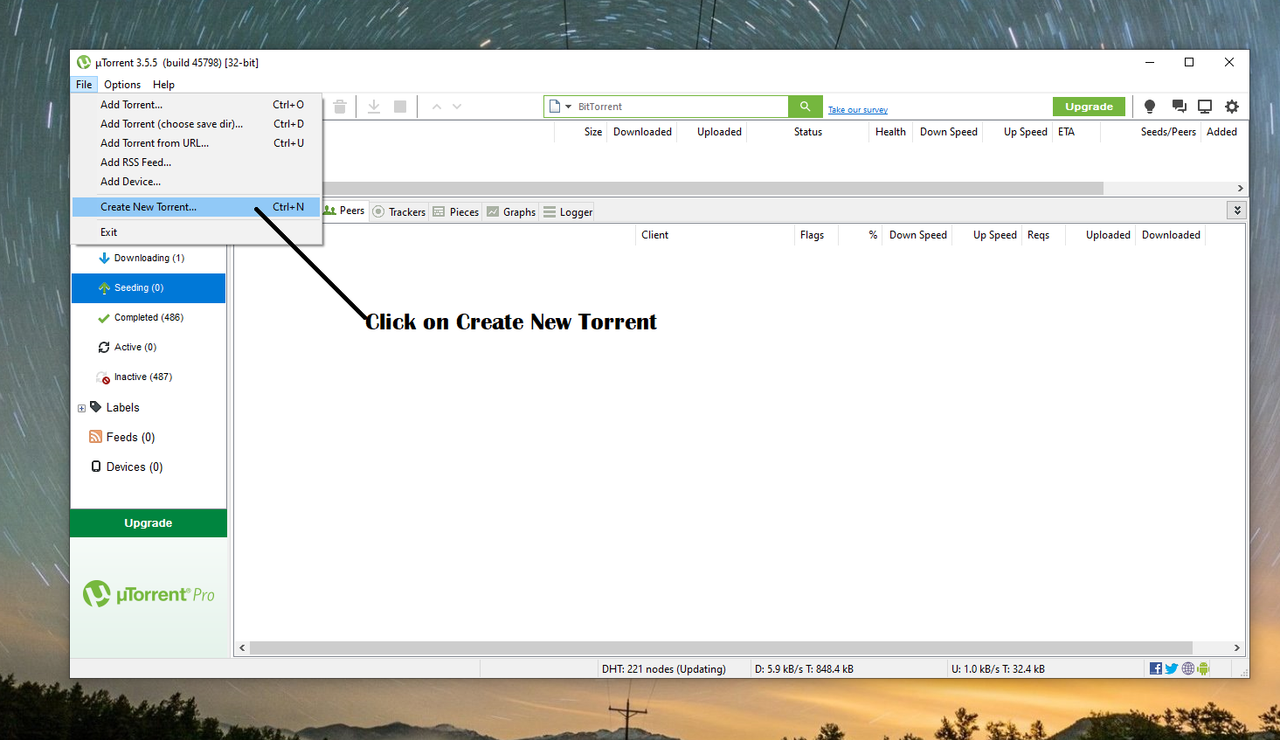Open the Take our survey link

856,108
